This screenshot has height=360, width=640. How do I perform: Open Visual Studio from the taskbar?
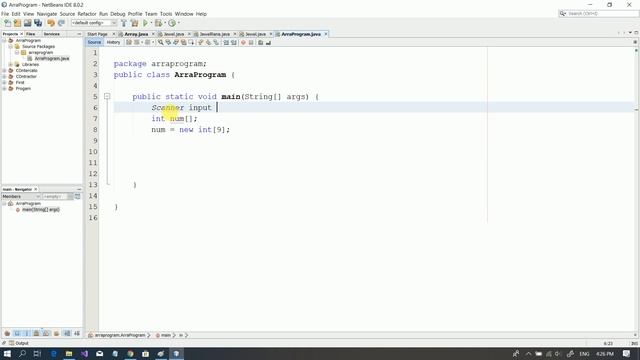coord(84,353)
